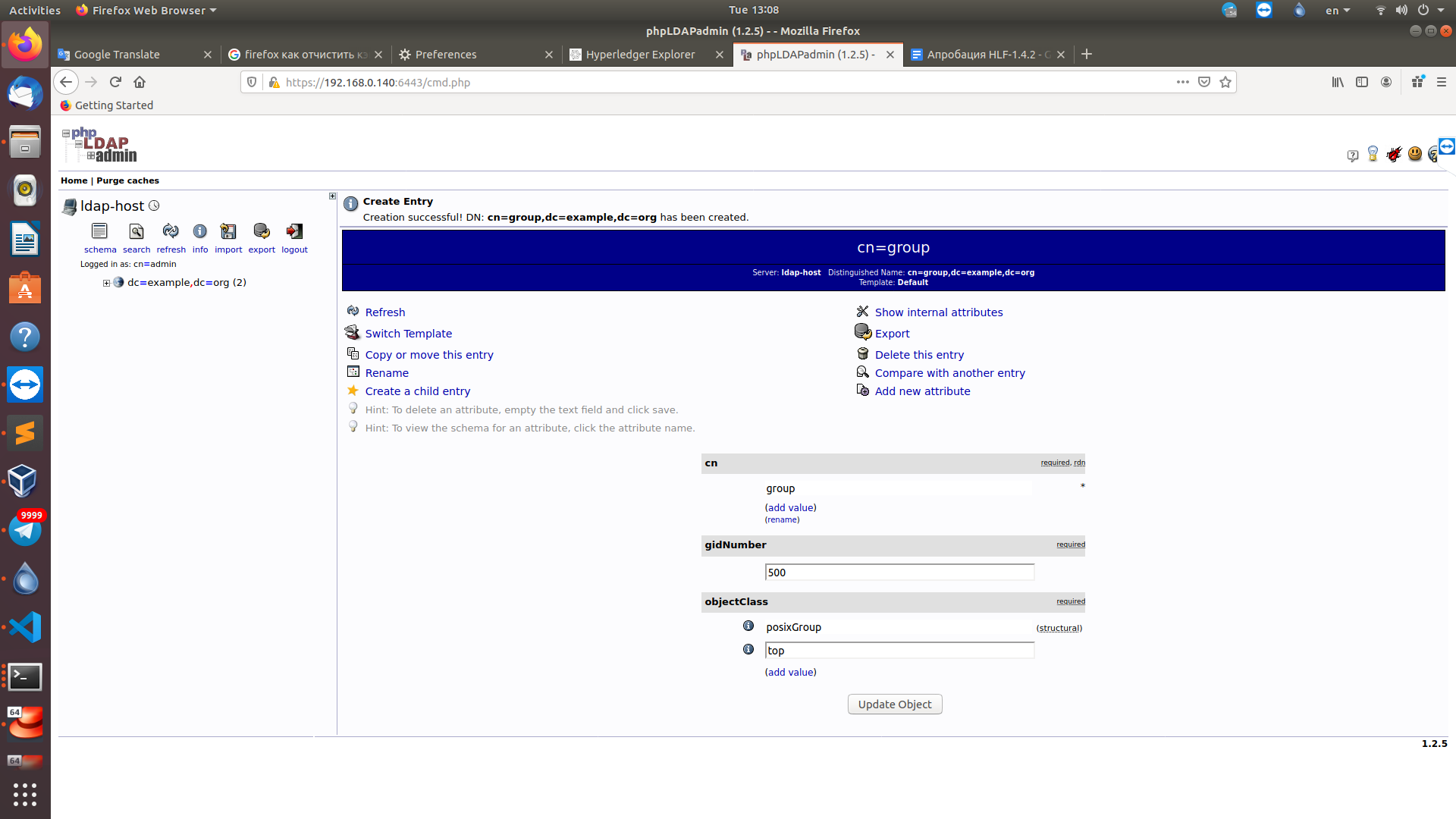Click the gidNumber input field
This screenshot has height=819, width=1456.
click(x=899, y=573)
